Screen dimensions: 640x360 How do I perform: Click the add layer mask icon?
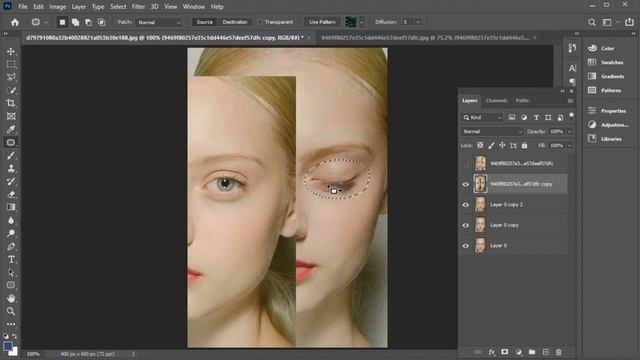click(505, 352)
